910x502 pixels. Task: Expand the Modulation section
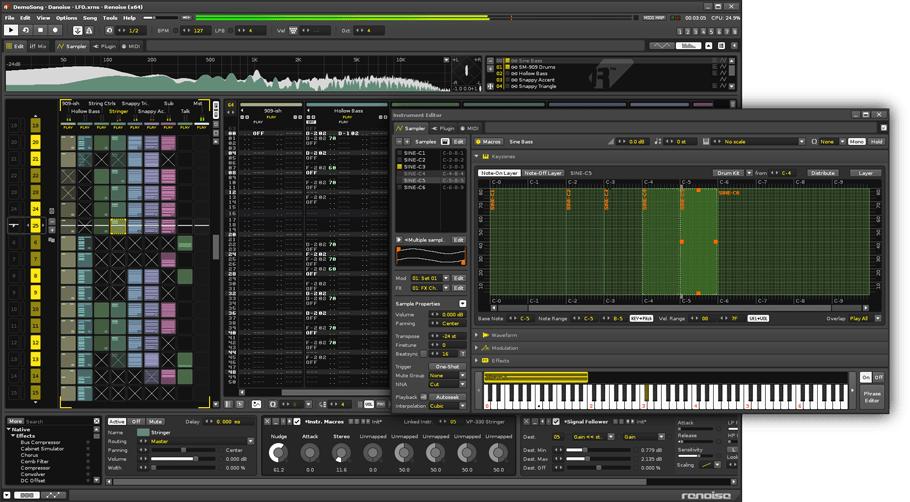(476, 348)
